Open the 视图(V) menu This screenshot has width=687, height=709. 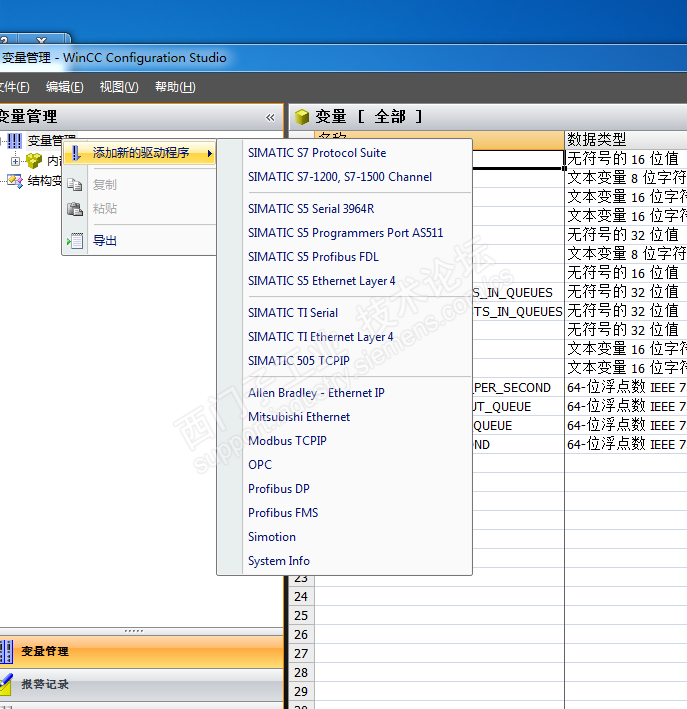coord(119,87)
